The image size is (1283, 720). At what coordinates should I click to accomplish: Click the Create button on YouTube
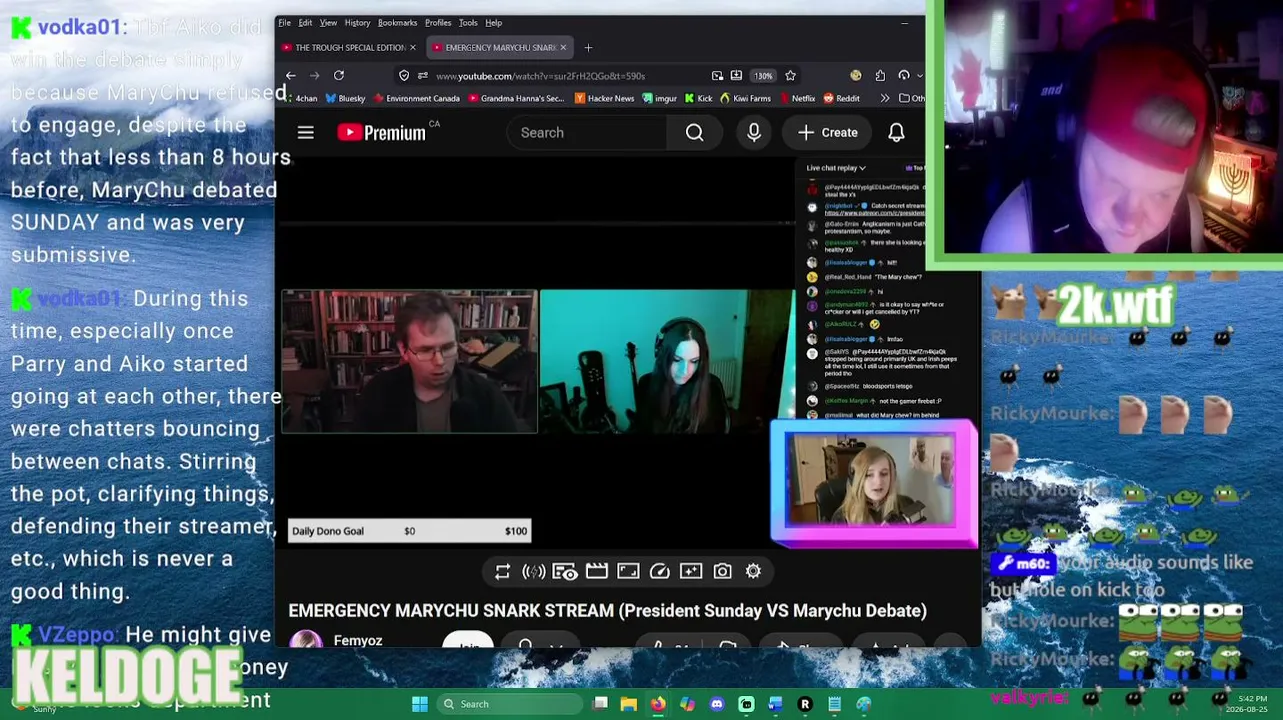click(828, 133)
